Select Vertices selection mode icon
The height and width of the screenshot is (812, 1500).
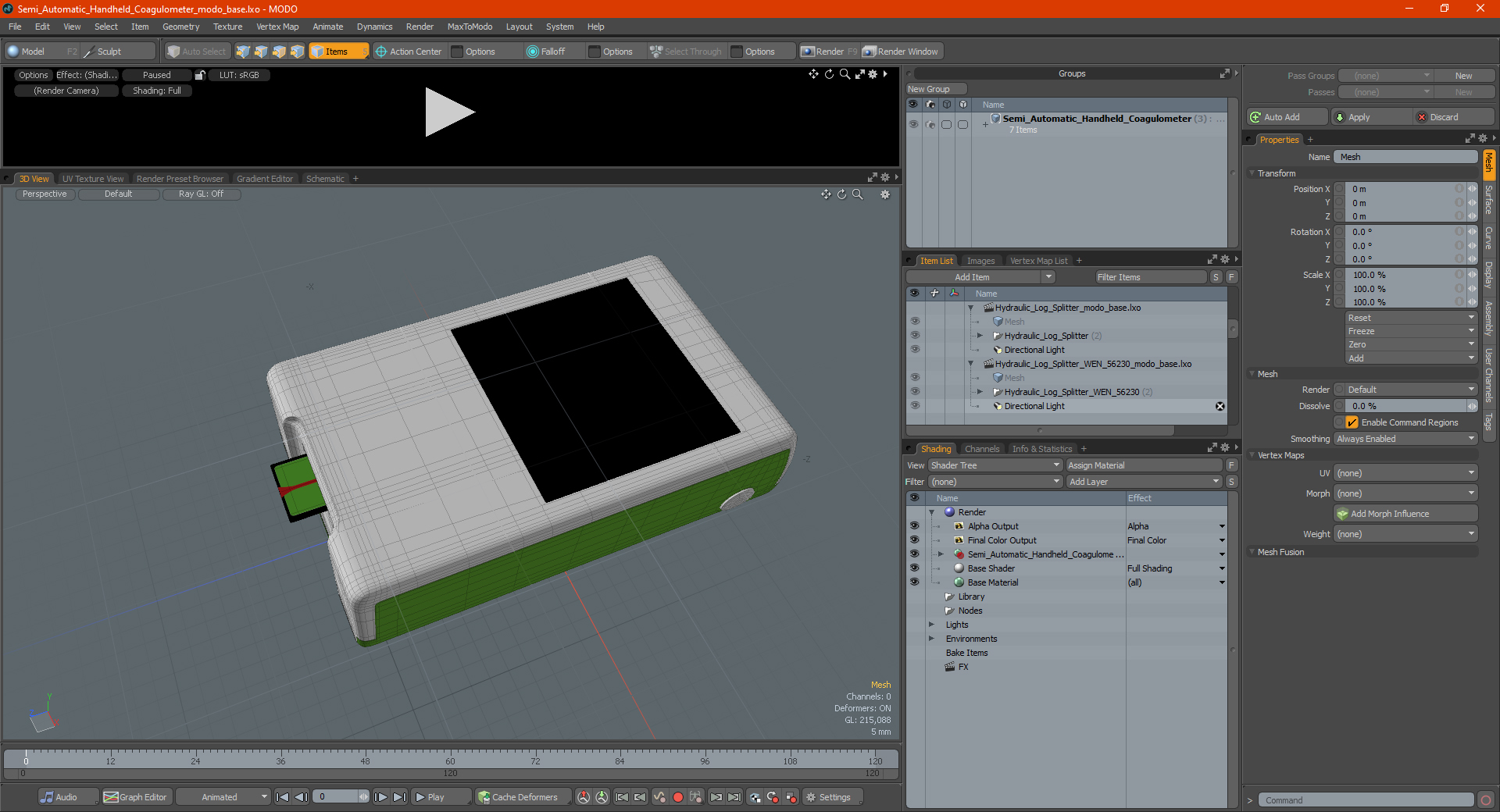point(243,52)
